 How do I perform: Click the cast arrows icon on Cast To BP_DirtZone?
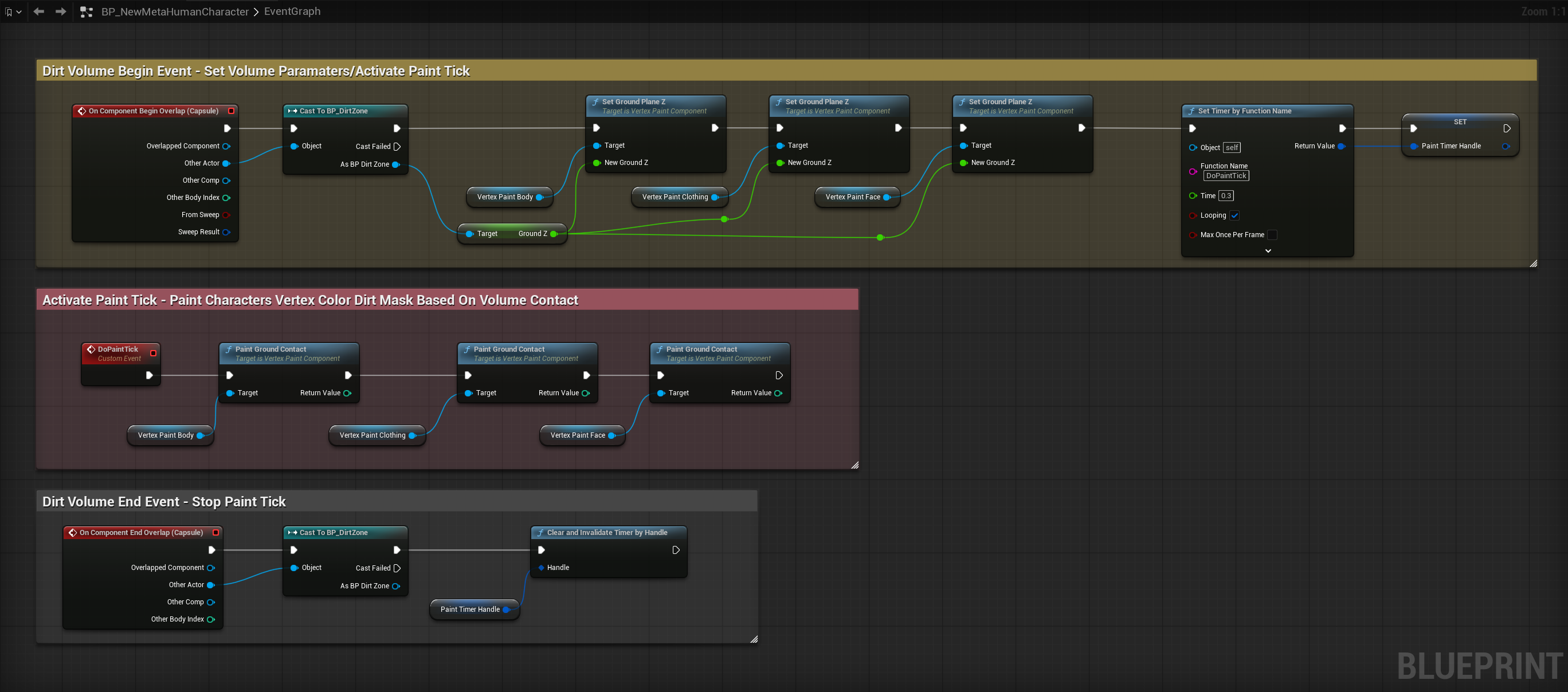pos(292,111)
